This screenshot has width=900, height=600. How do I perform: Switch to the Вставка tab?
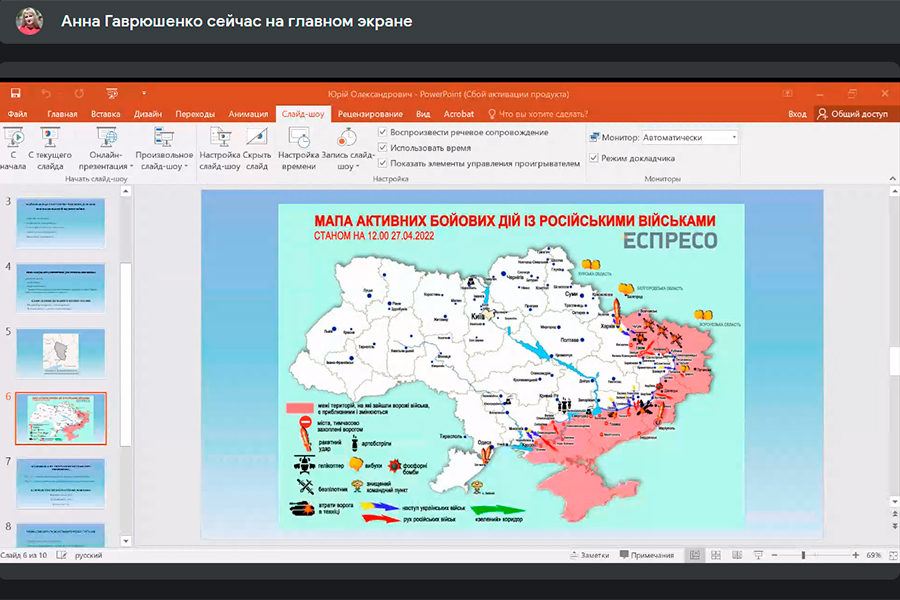point(105,114)
